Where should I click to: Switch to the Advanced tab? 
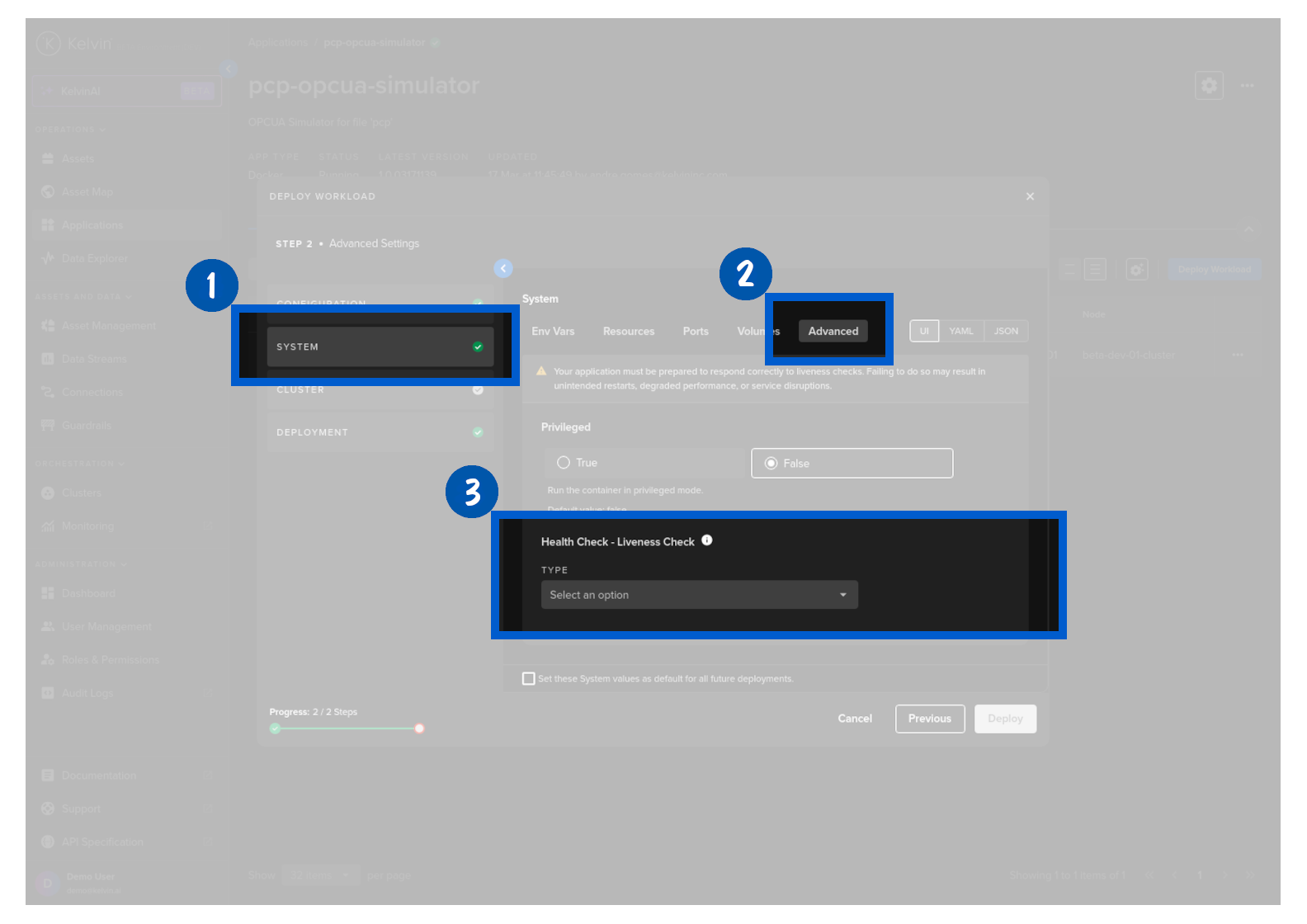(x=833, y=331)
